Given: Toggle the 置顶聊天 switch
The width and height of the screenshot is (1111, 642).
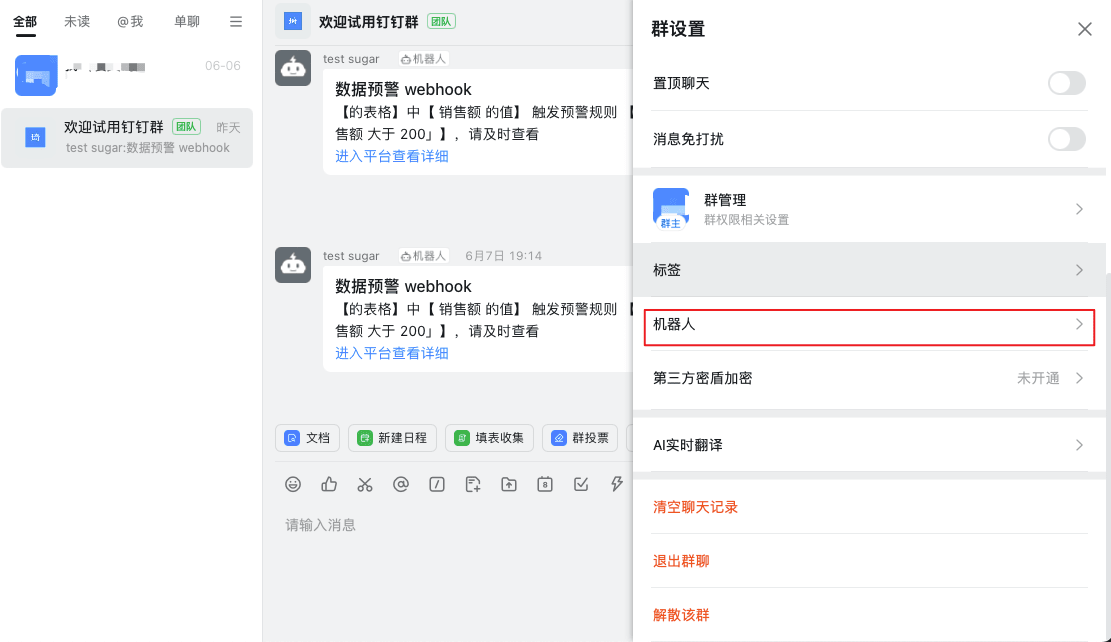Looking at the screenshot, I should tap(1066, 83).
